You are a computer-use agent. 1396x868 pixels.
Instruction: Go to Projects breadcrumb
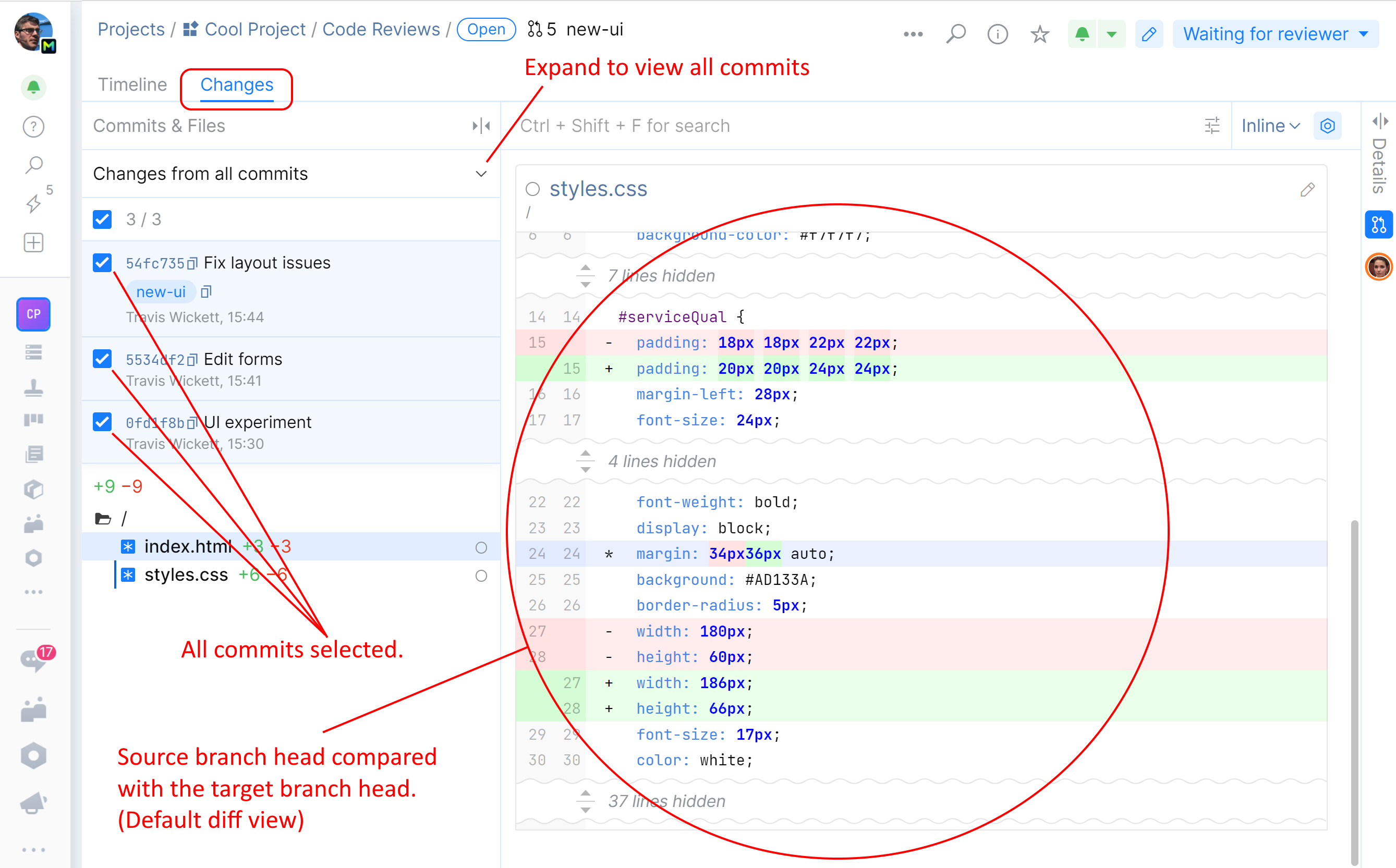click(x=131, y=29)
